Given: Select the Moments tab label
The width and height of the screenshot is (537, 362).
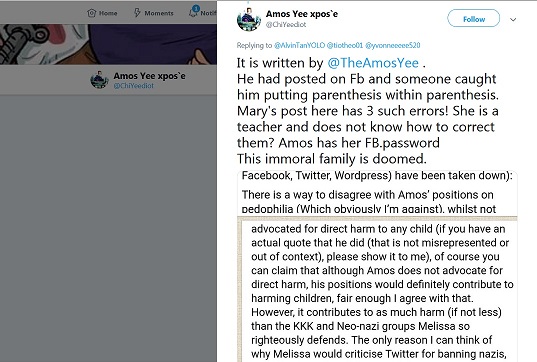Looking at the screenshot, I should 159,13.
